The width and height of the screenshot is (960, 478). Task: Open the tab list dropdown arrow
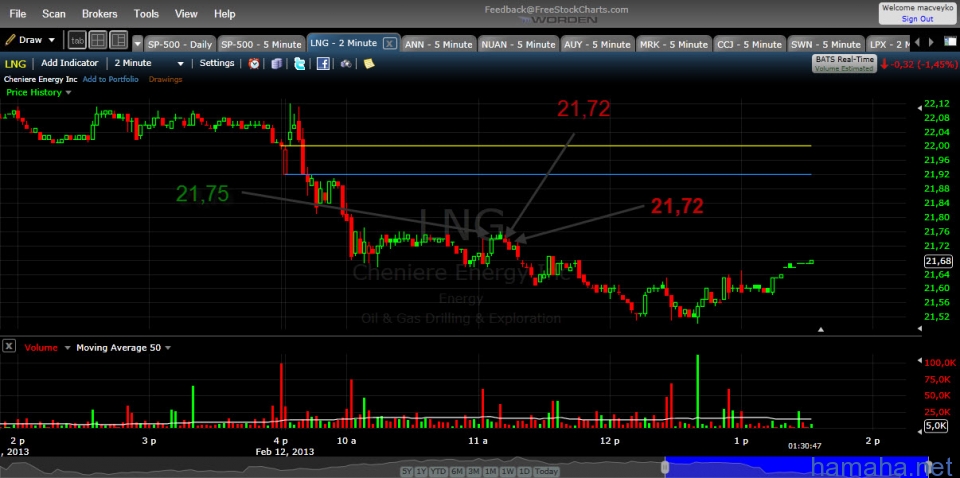[138, 44]
